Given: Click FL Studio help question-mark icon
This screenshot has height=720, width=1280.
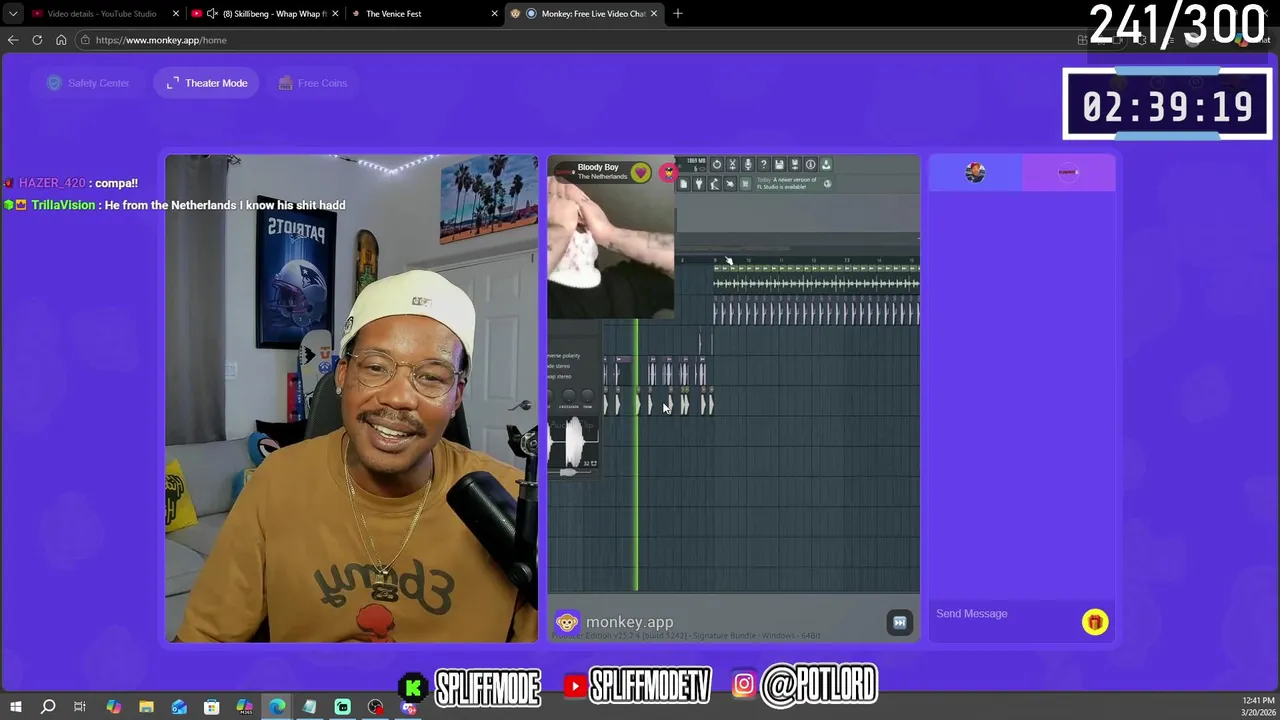Looking at the screenshot, I should click(763, 165).
